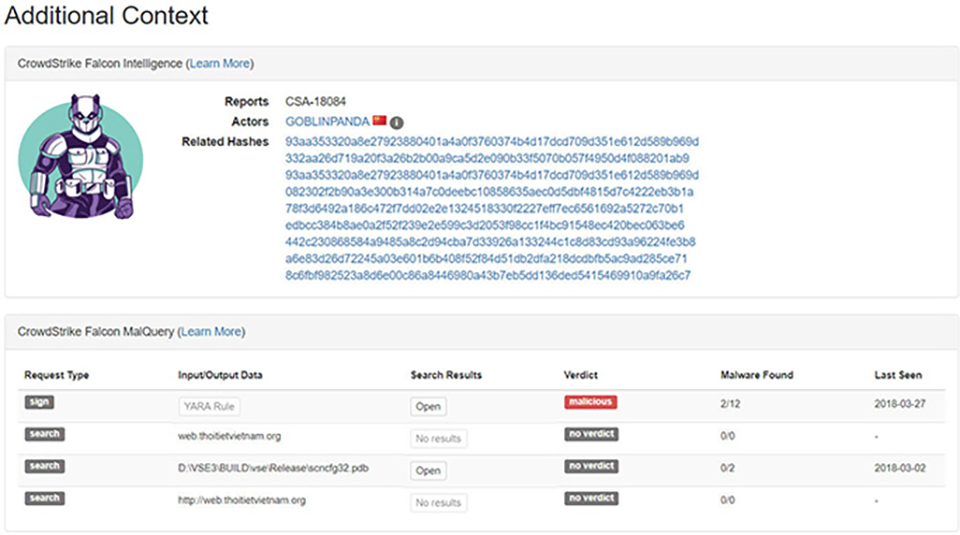
Task: Click the Malware Found column header
Action: [x=757, y=375]
